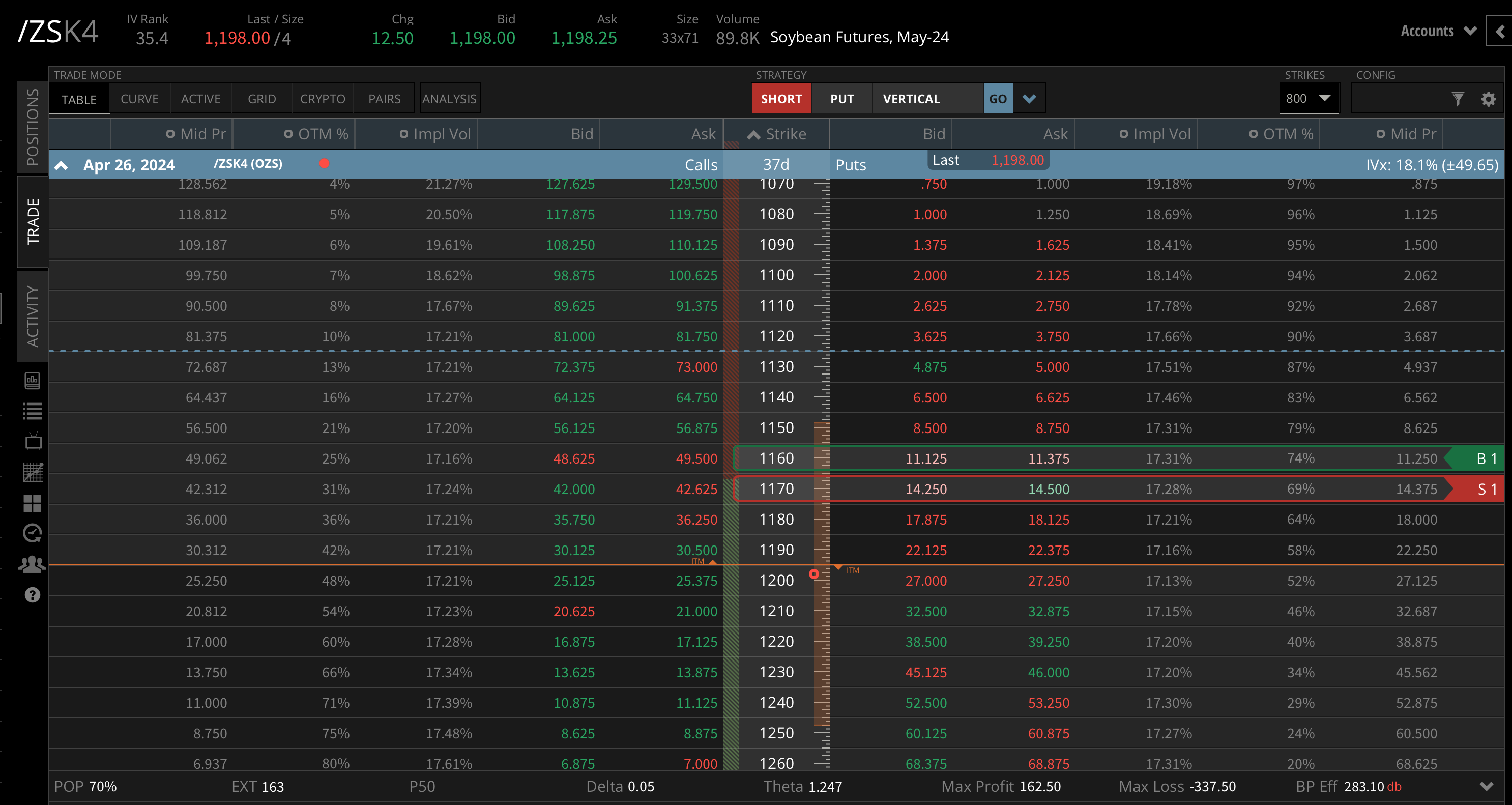Click the filter funnel icon in Config

1458,99
